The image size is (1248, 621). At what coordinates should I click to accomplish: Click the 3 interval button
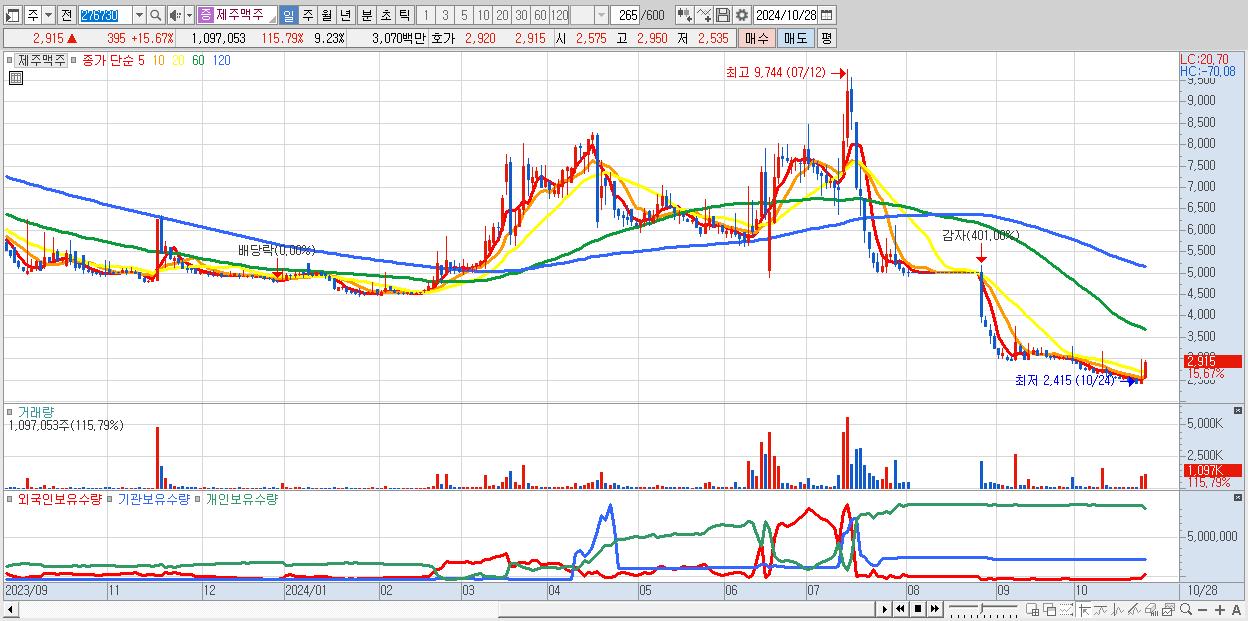click(x=445, y=15)
